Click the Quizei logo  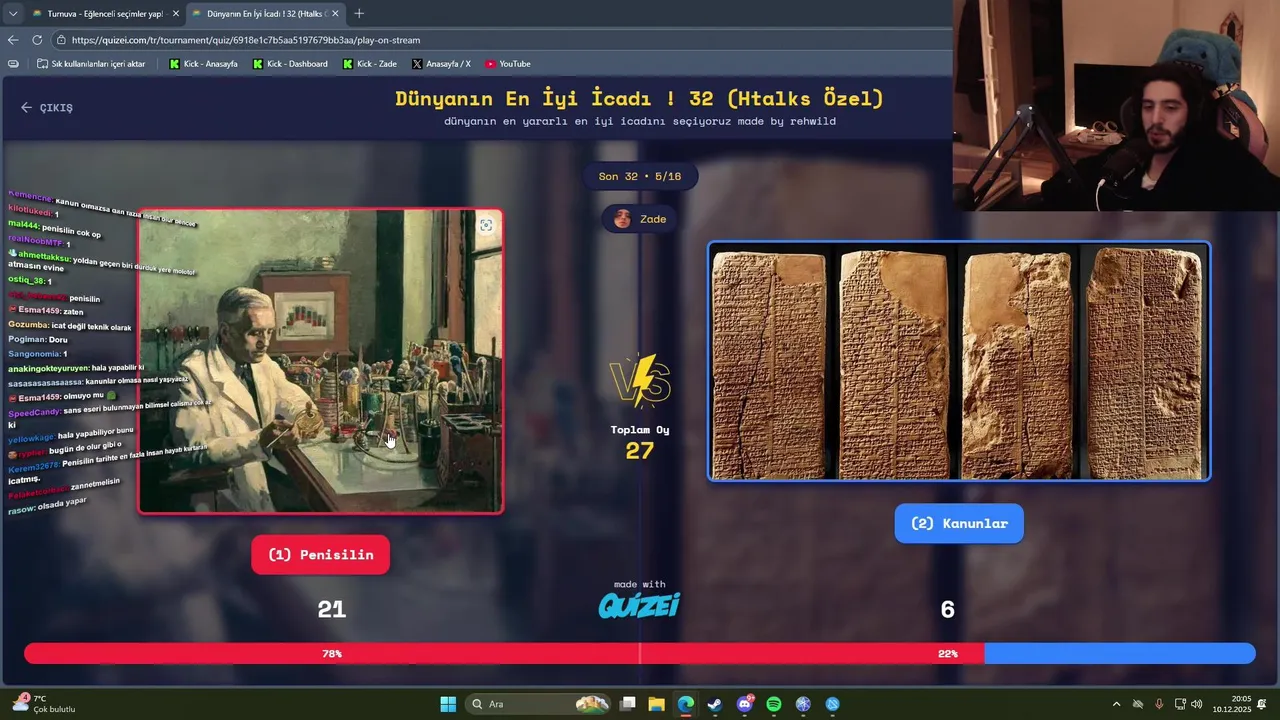click(x=639, y=605)
